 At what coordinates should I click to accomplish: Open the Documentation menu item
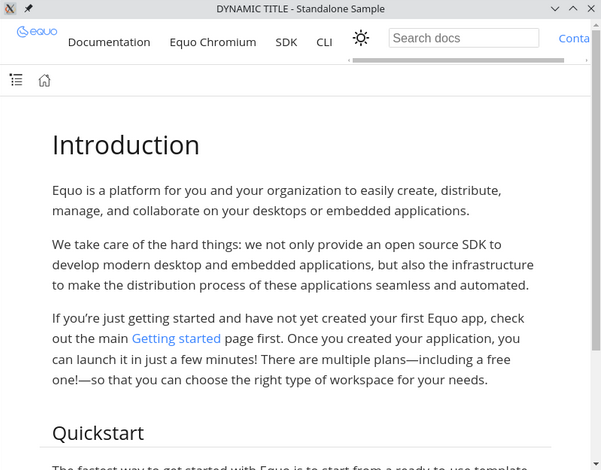pos(109,42)
